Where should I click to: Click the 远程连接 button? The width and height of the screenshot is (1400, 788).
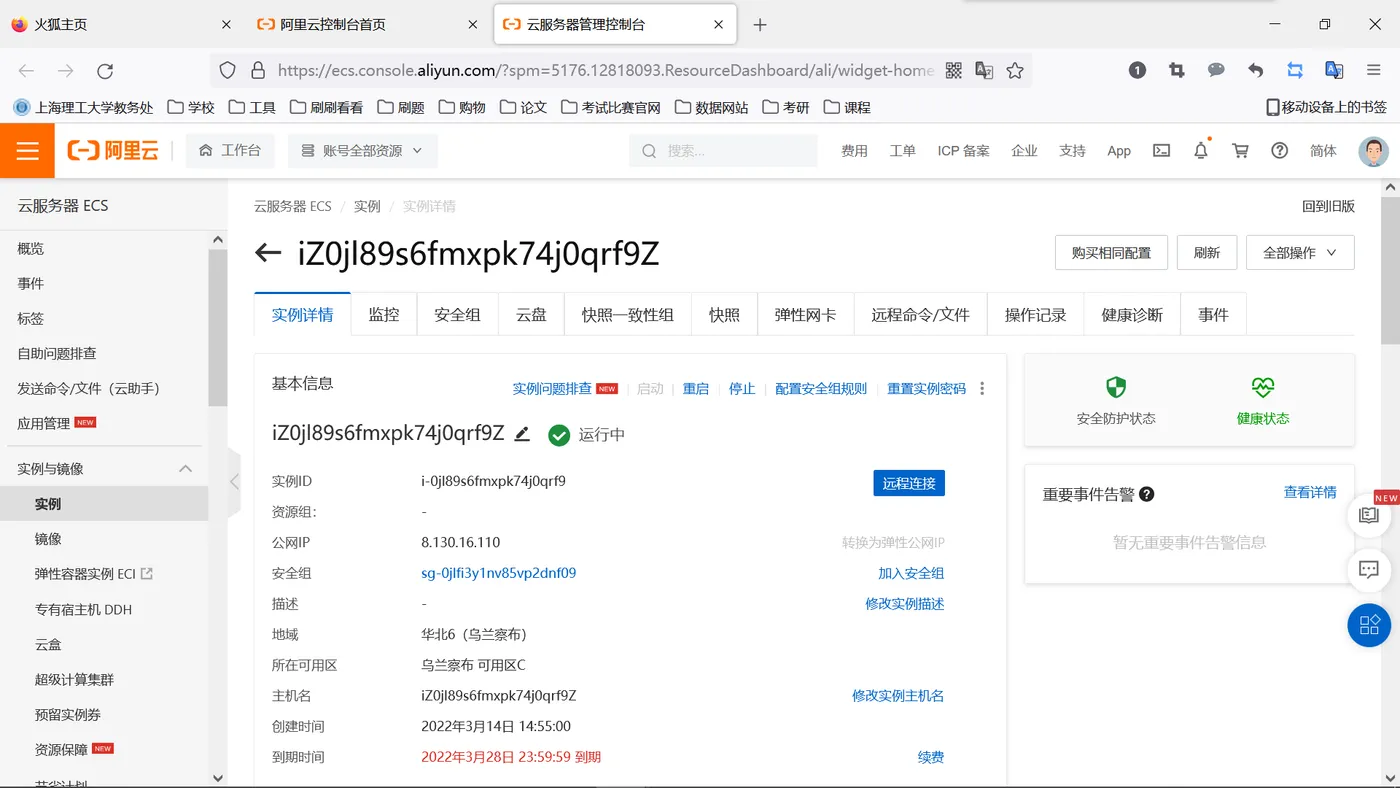click(x=909, y=483)
